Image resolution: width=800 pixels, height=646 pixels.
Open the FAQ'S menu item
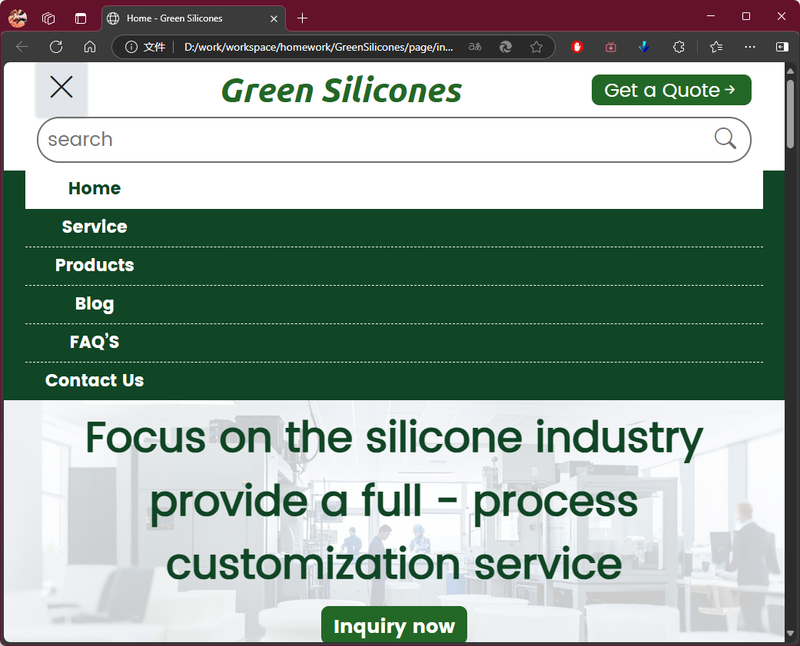point(94,341)
